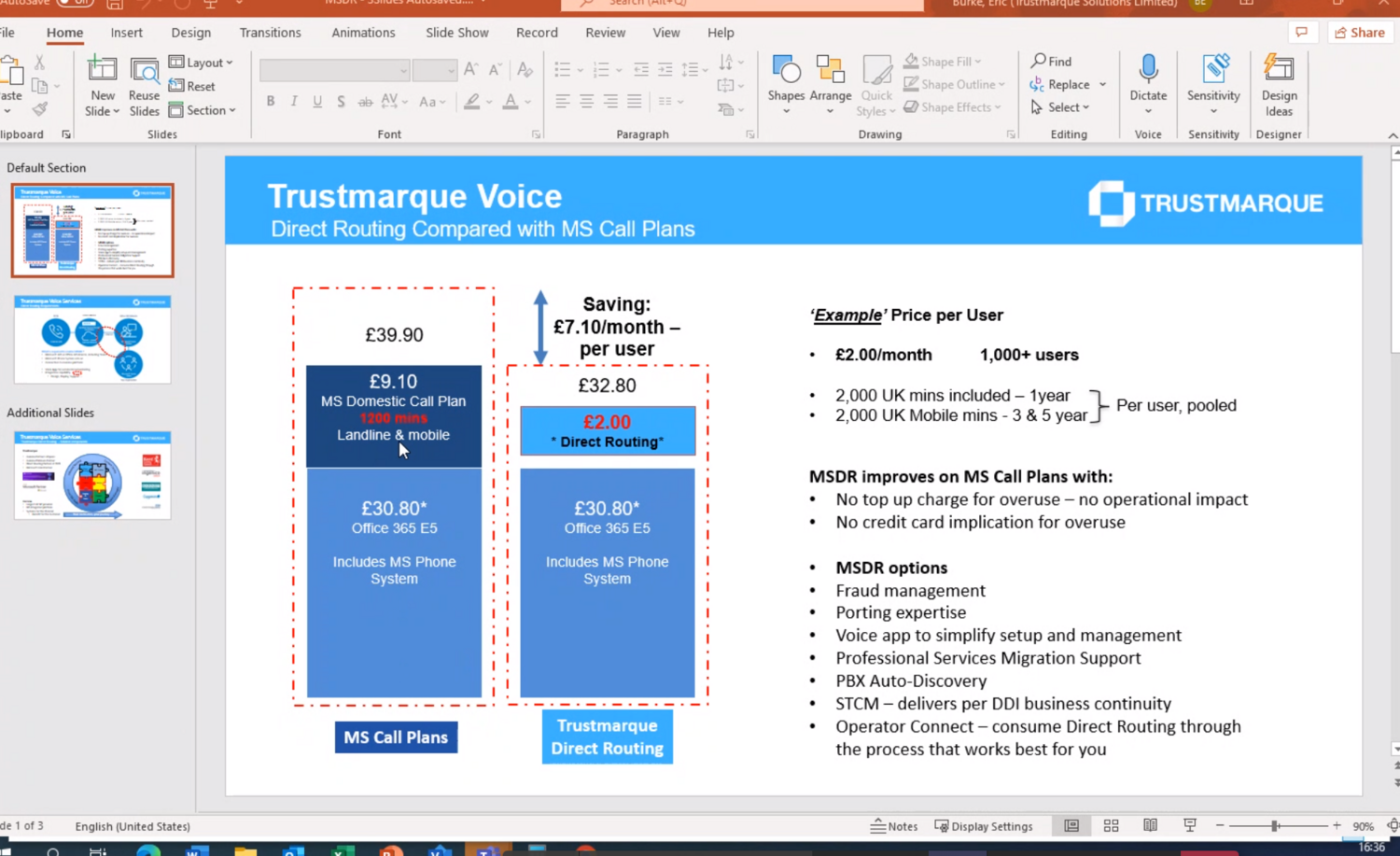Image resolution: width=1400 pixels, height=856 pixels.
Task: Align text left
Action: point(563,101)
